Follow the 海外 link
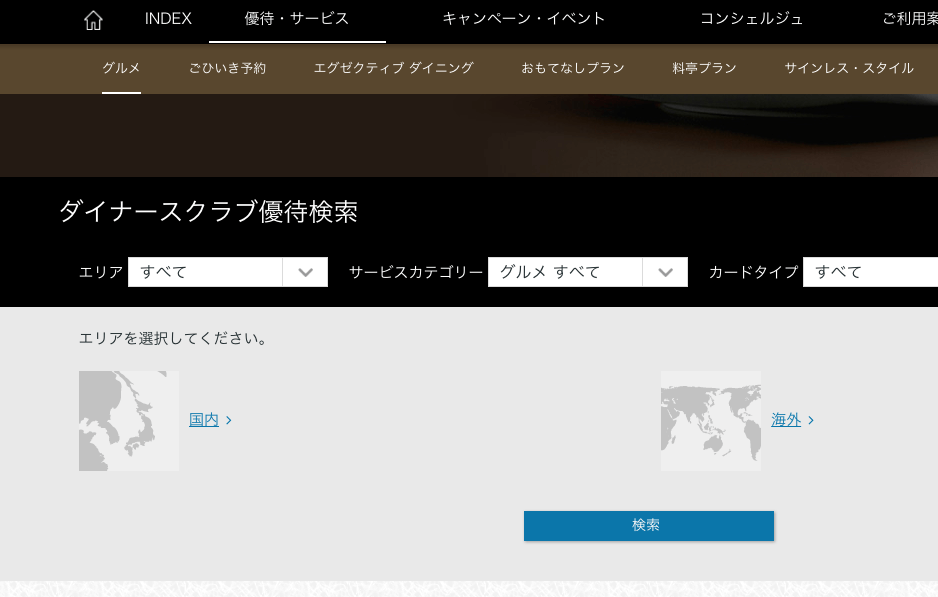Image resolution: width=938 pixels, height=597 pixels. (x=786, y=420)
